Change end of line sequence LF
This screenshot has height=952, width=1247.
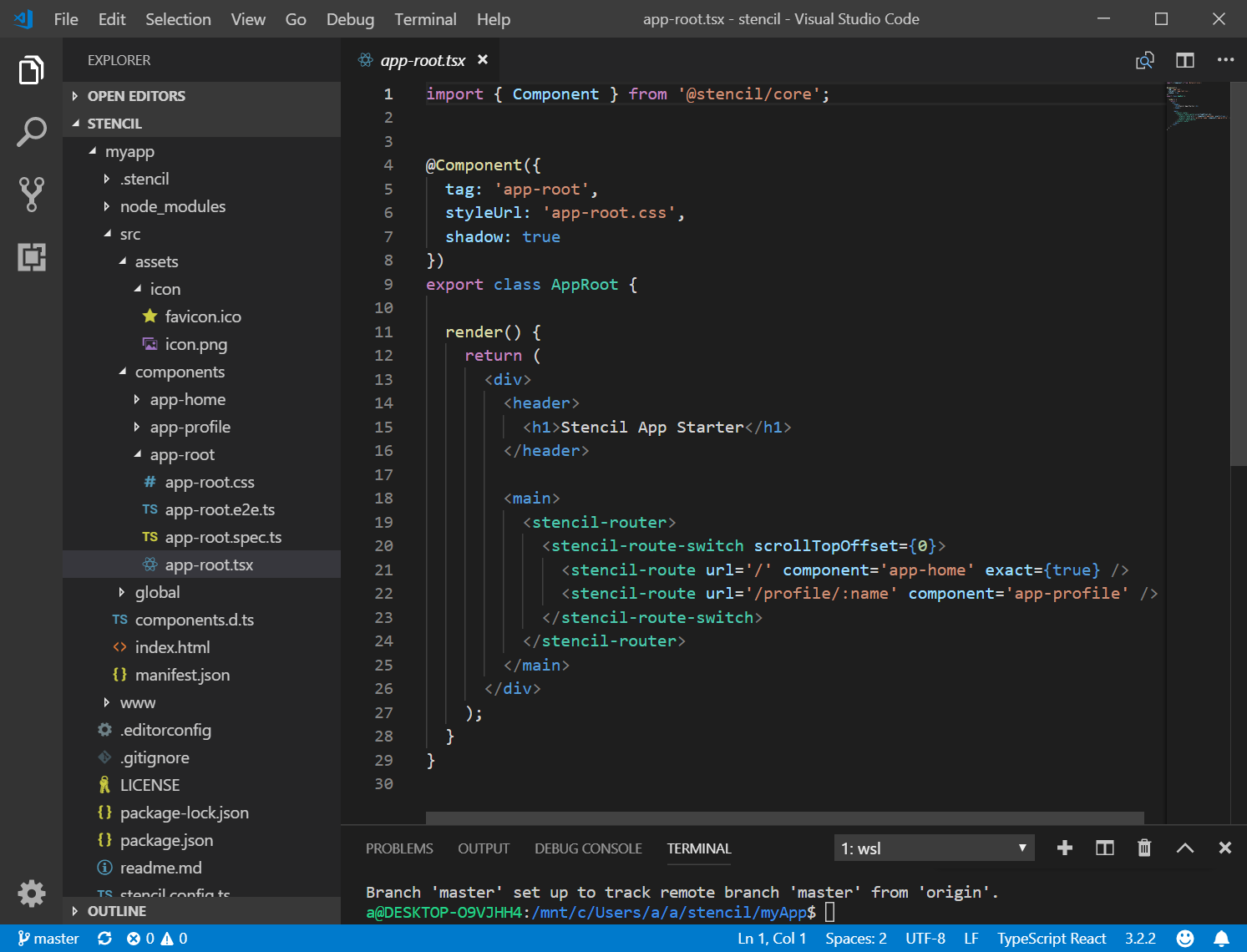coord(971,939)
